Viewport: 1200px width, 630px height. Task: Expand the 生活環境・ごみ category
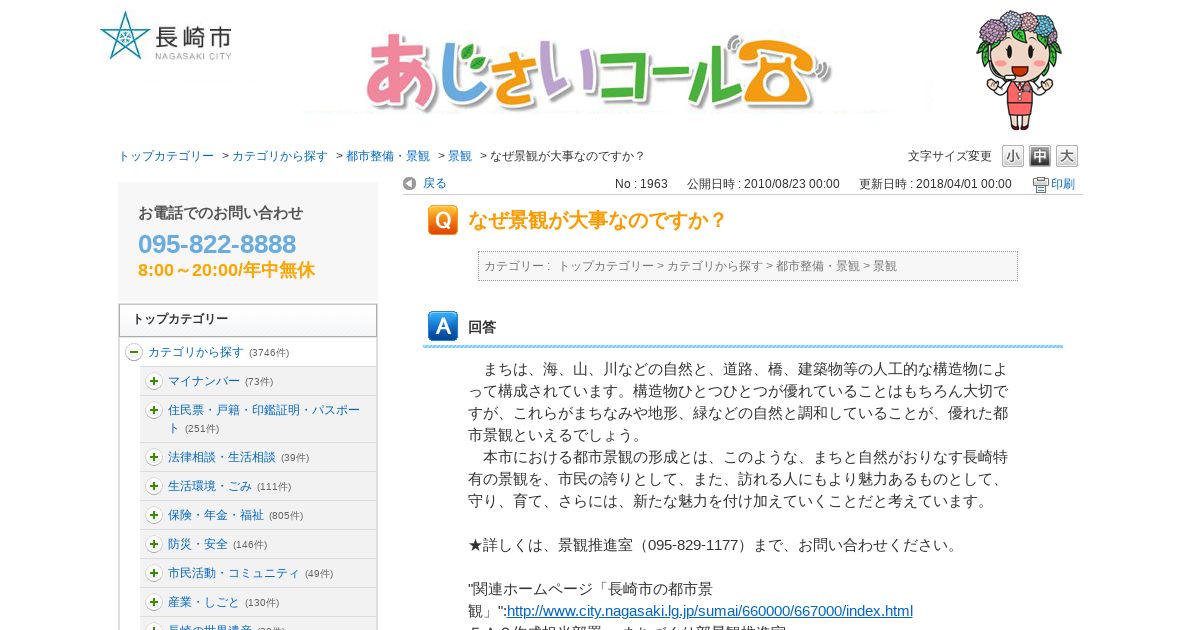tap(154, 486)
